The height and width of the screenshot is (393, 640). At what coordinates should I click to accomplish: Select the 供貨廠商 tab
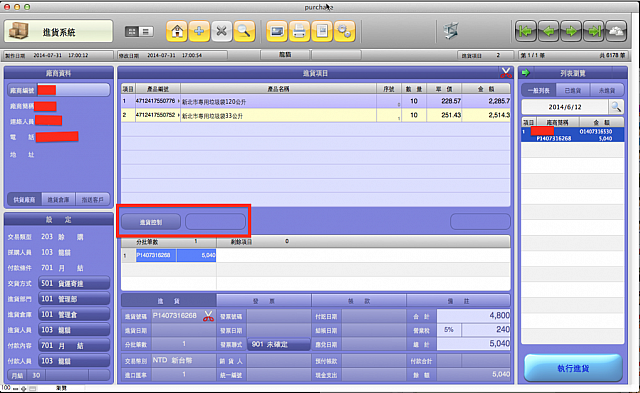pos(24,200)
